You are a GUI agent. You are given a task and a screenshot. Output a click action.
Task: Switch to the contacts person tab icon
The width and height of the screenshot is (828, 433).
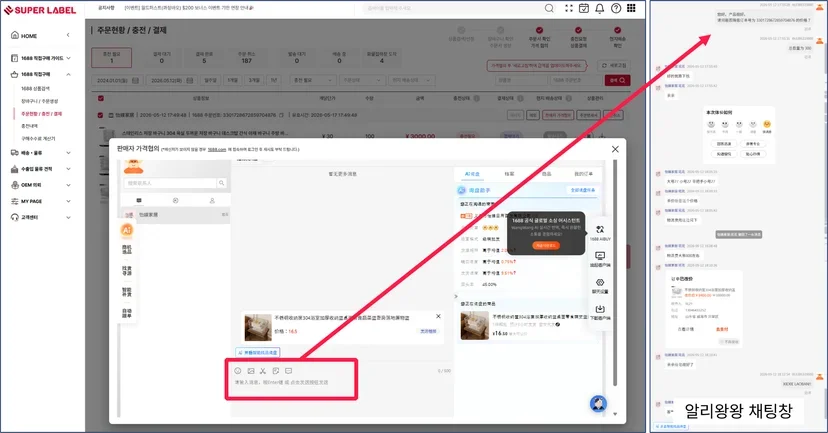coord(212,201)
